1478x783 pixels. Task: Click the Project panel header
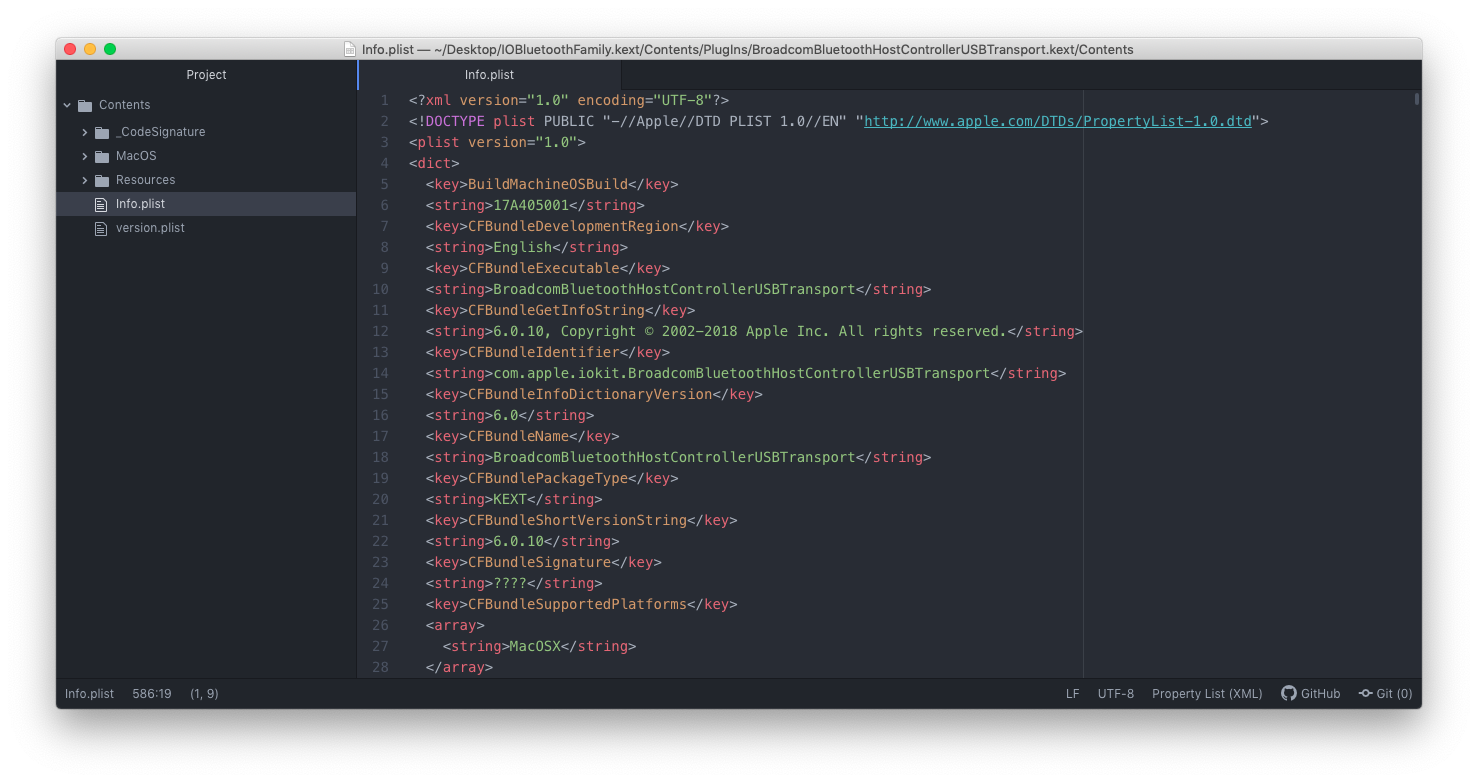pyautogui.click(x=206, y=75)
